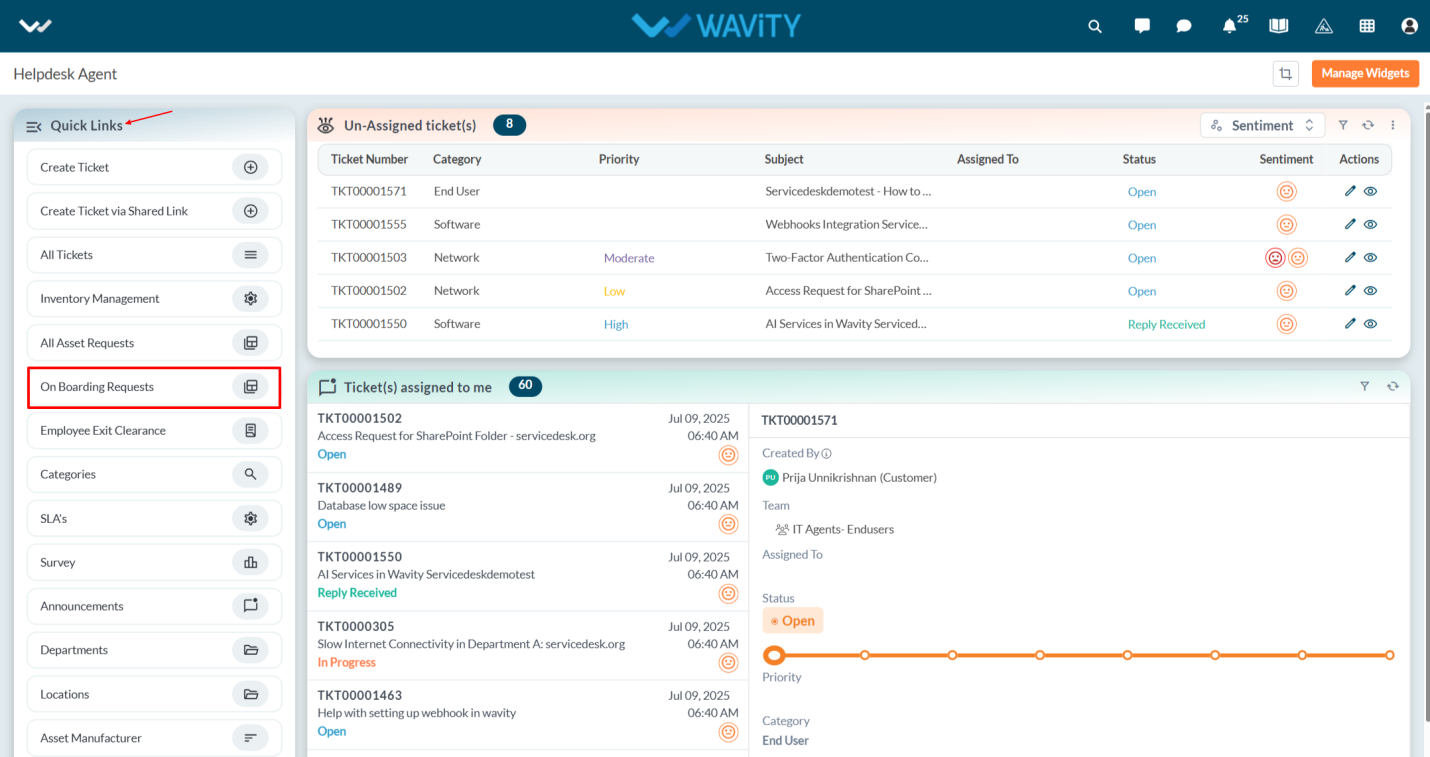Open Asset Manufacturer quick link
This screenshot has width=1430, height=757.
(x=154, y=738)
